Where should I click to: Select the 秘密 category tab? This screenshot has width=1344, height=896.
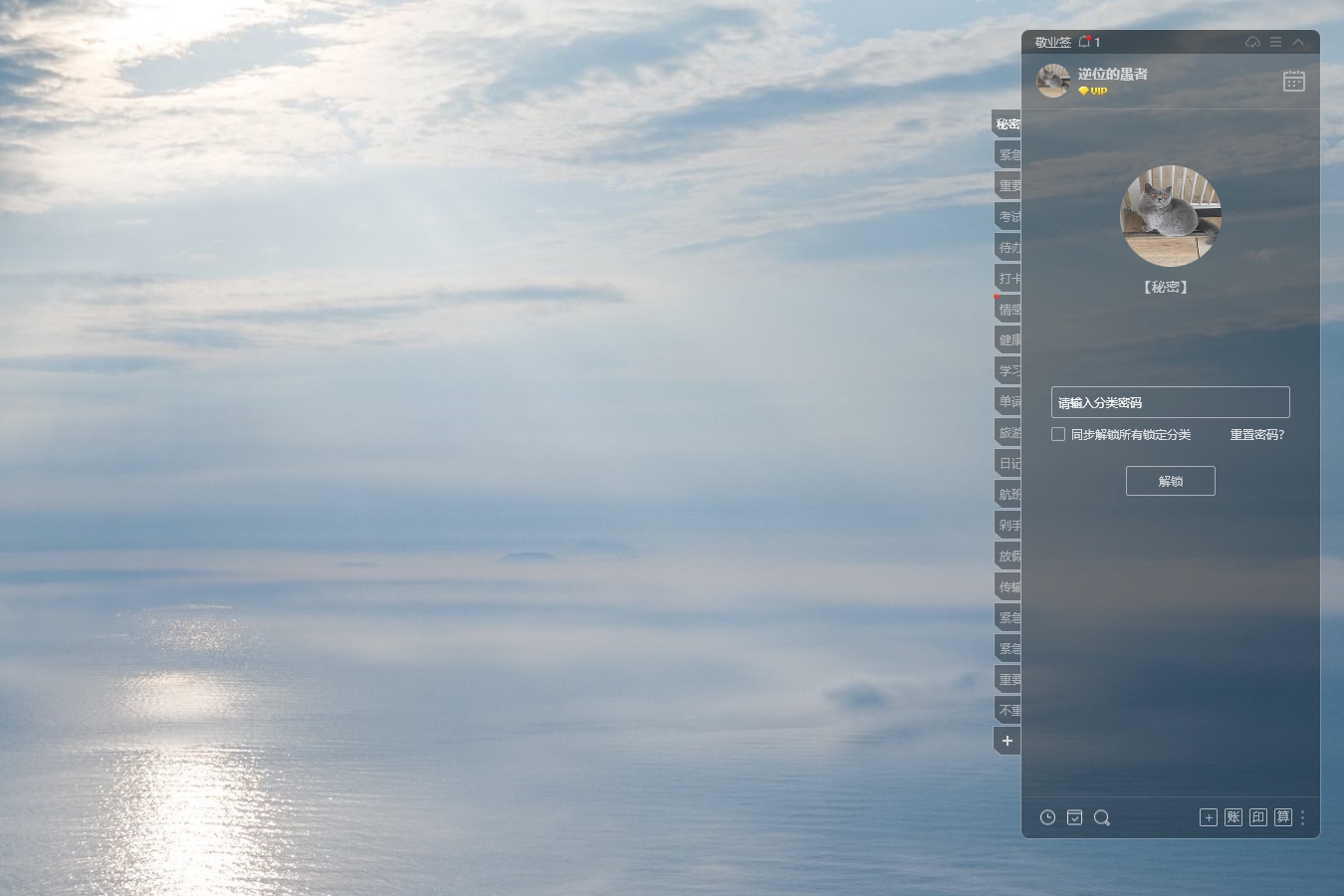(x=1007, y=124)
